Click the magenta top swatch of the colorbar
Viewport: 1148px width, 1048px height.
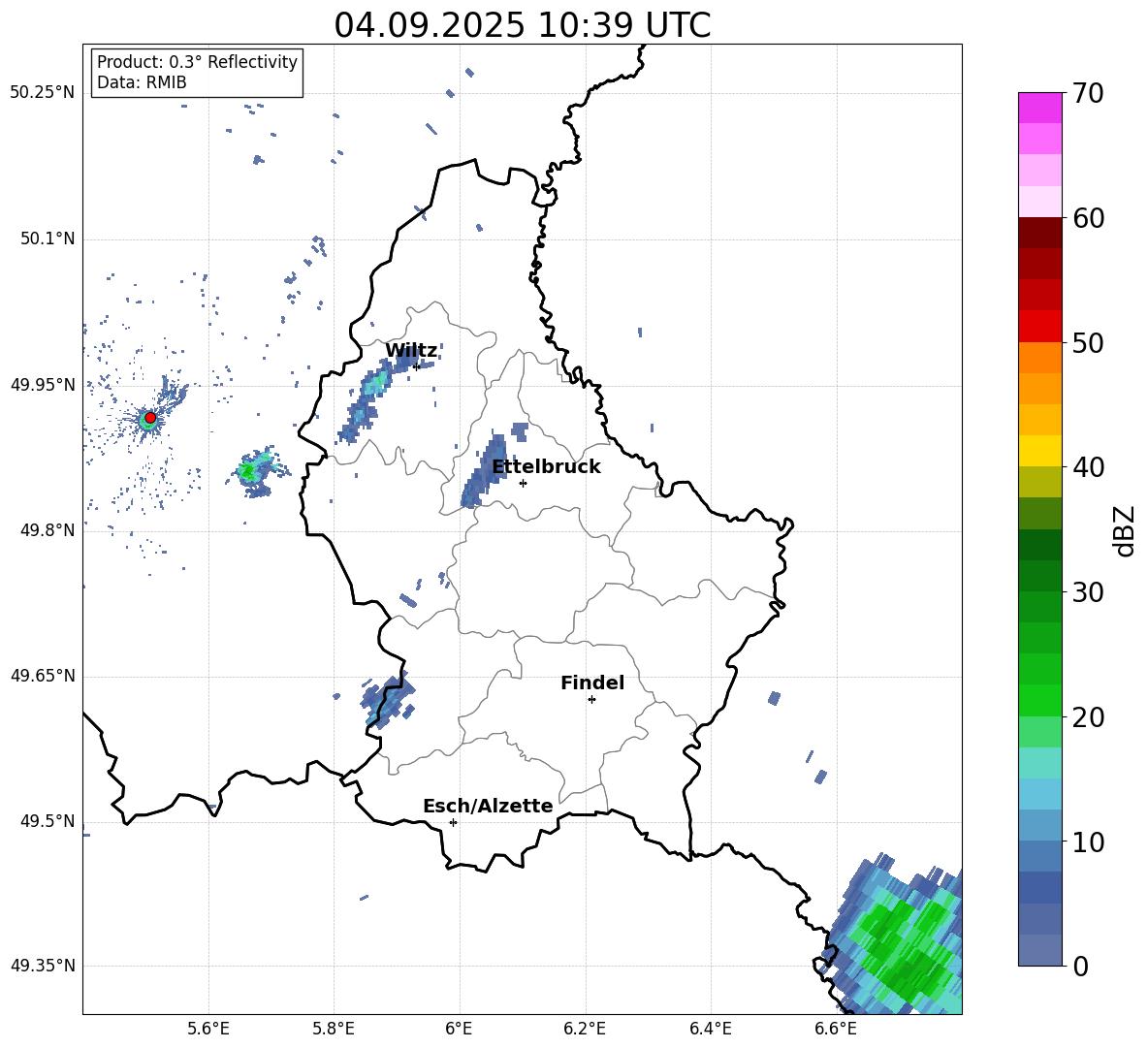tap(1039, 109)
